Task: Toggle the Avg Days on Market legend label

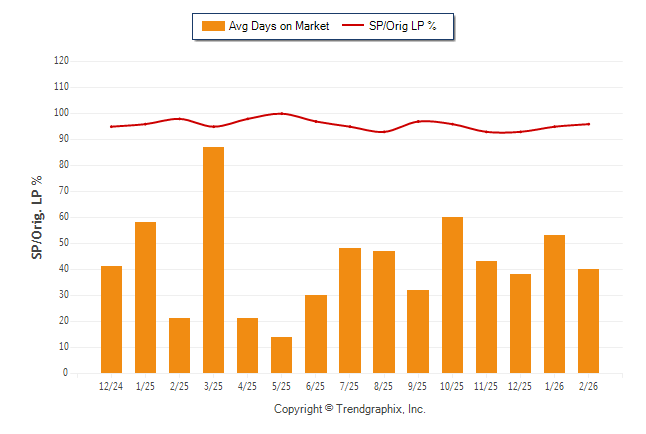Action: click(x=279, y=26)
